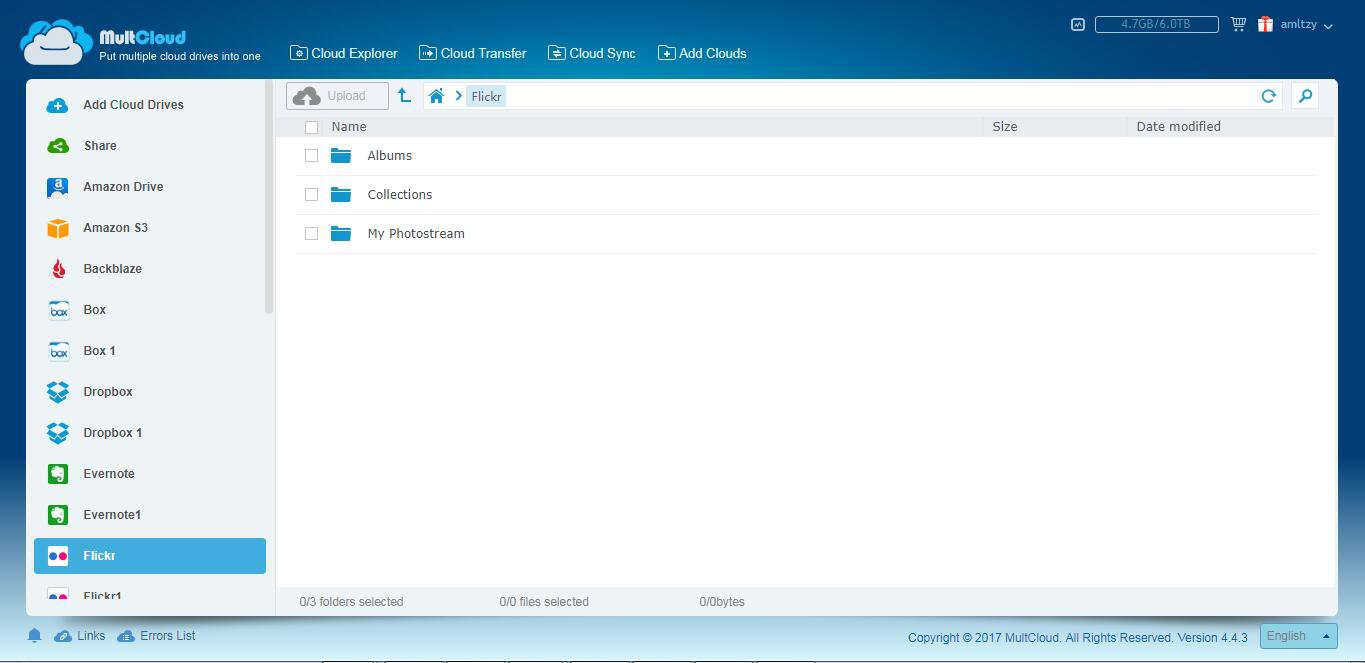1365x663 pixels.
Task: Check the Albums folder checkbox
Action: tap(311, 156)
